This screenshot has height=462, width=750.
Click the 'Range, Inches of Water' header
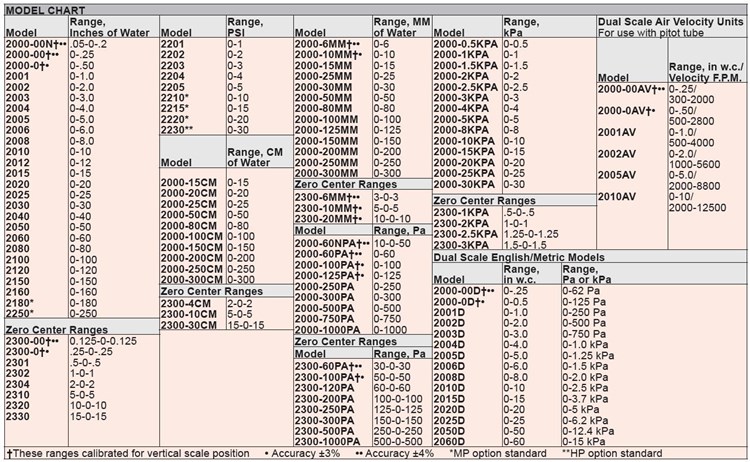[x=110, y=27]
